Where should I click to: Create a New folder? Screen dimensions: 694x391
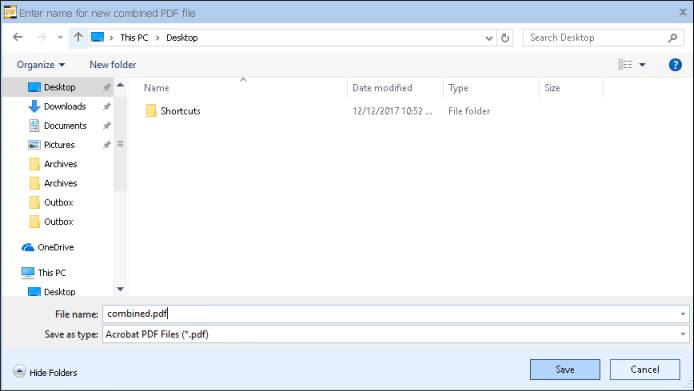pos(112,65)
